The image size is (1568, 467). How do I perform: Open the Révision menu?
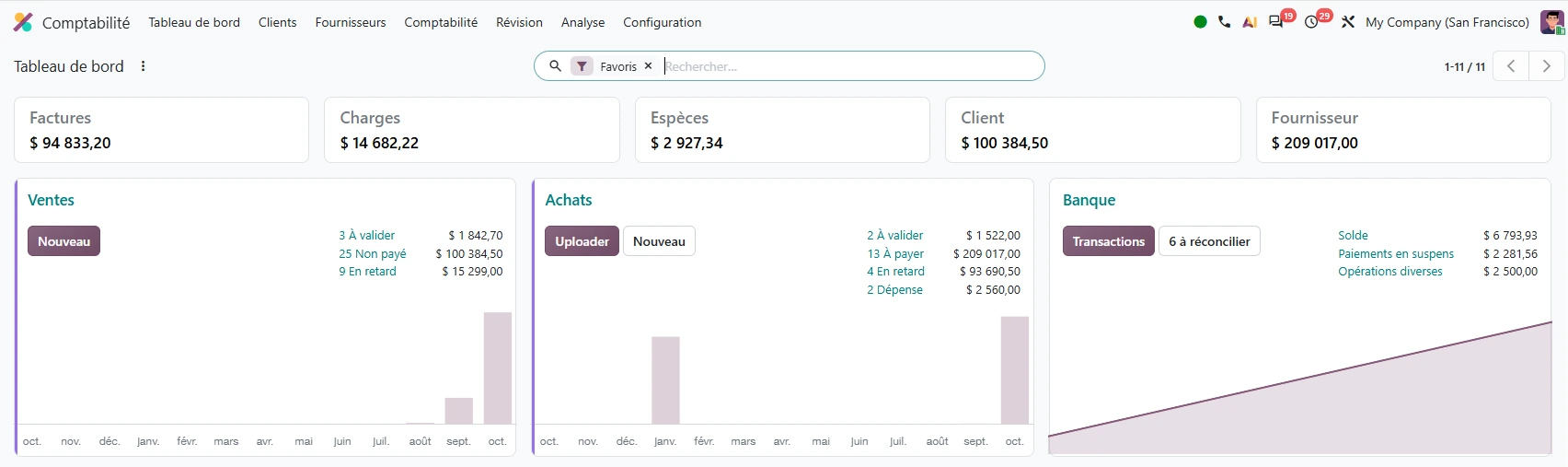point(519,22)
